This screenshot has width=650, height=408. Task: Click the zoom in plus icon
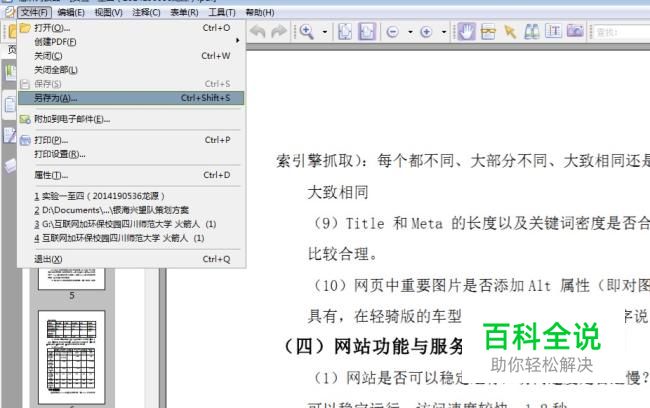coord(426,32)
